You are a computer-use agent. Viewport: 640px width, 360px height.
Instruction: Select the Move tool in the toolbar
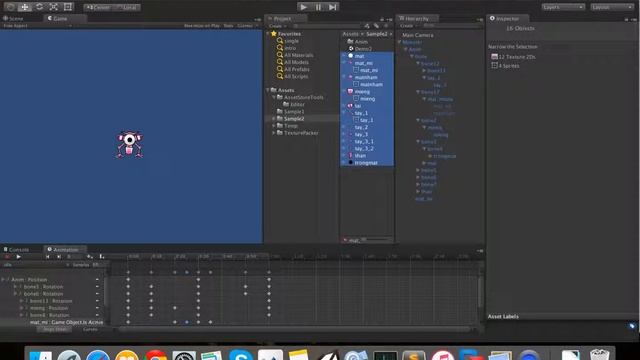click(24, 7)
